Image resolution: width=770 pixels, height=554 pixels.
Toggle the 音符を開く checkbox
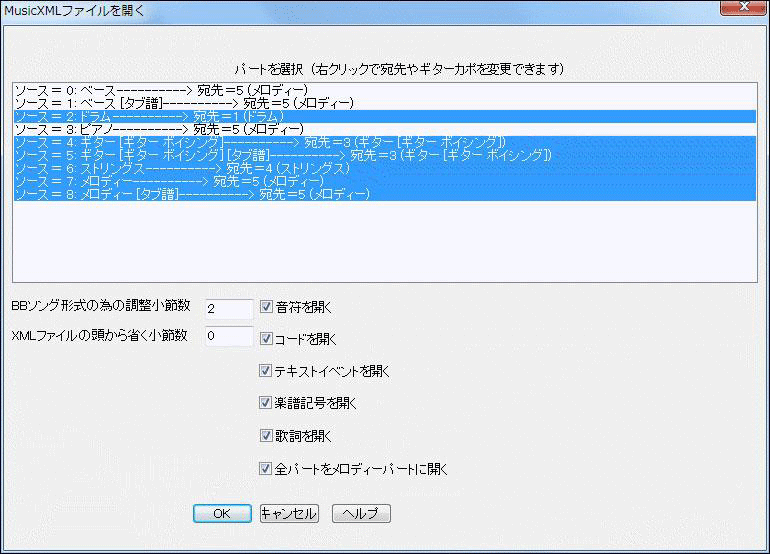click(266, 307)
